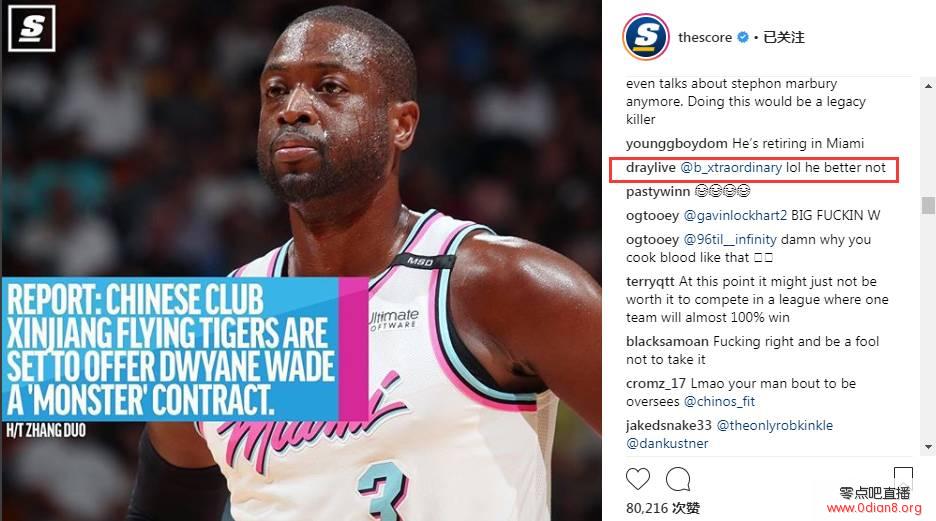Image resolution: width=936 pixels, height=521 pixels.
Task: Open @gavinlockhart2 mention link
Action: 735,215
